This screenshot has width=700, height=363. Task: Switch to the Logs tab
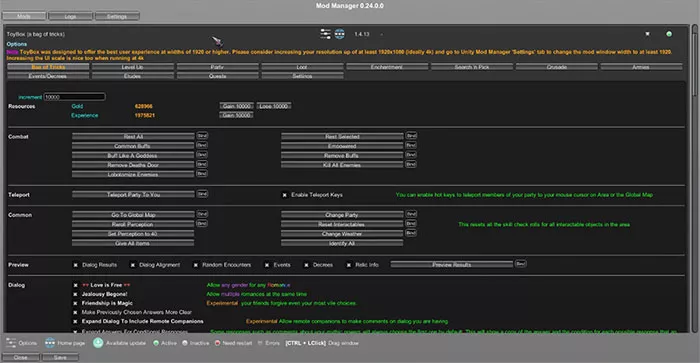coord(70,17)
